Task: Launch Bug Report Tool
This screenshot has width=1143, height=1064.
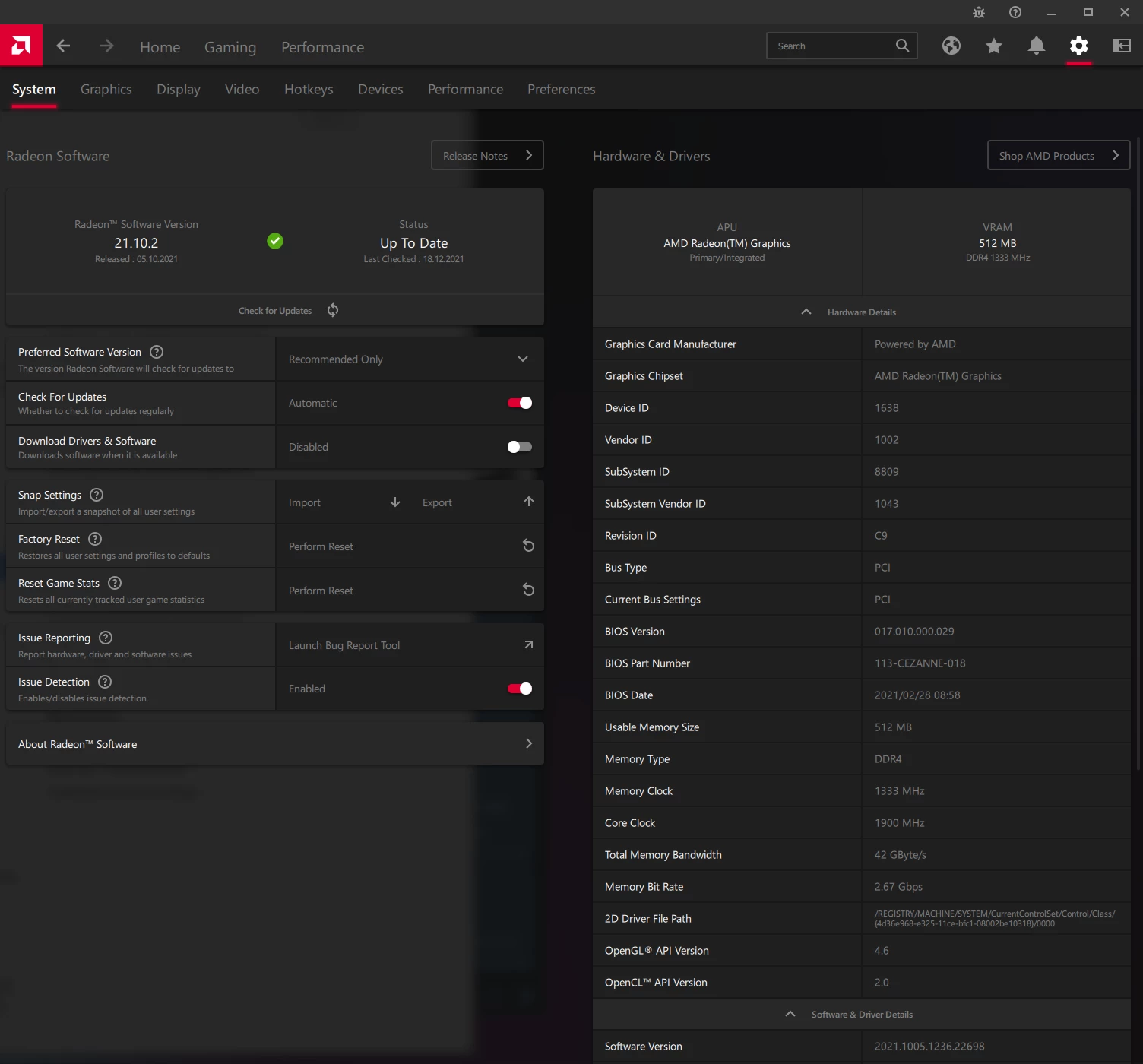Action: coord(410,644)
